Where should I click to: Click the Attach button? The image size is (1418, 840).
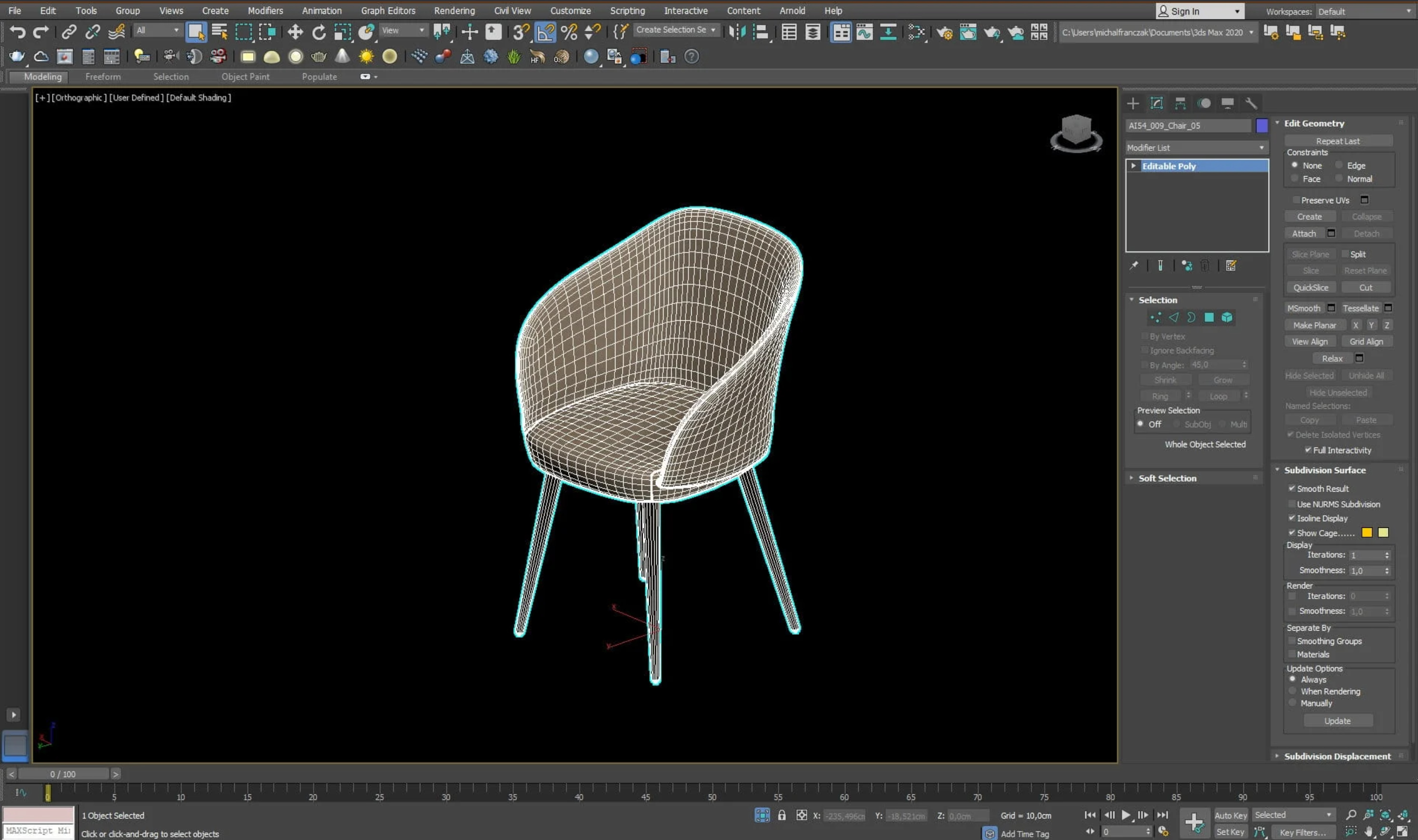[1304, 233]
